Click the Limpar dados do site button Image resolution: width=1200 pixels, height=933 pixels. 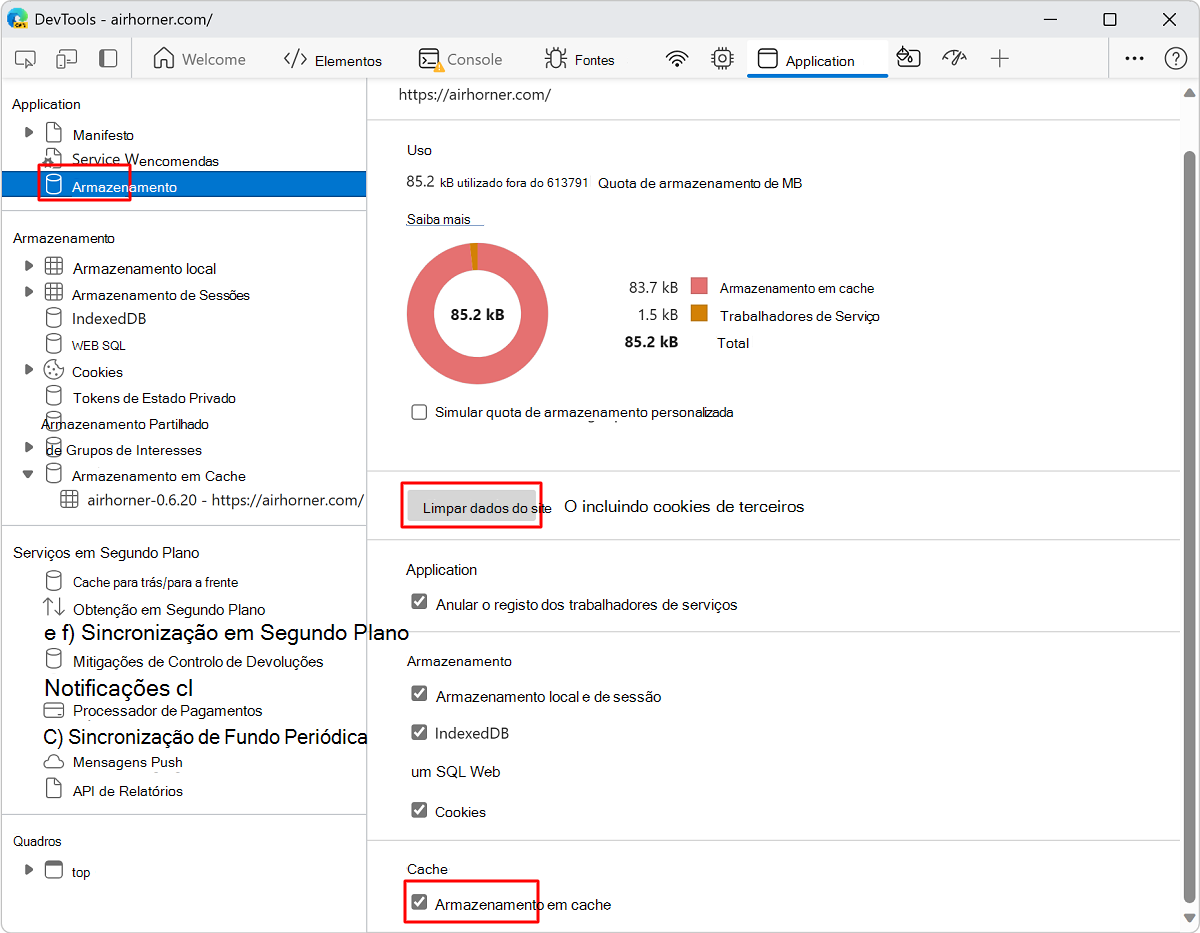tap(472, 507)
